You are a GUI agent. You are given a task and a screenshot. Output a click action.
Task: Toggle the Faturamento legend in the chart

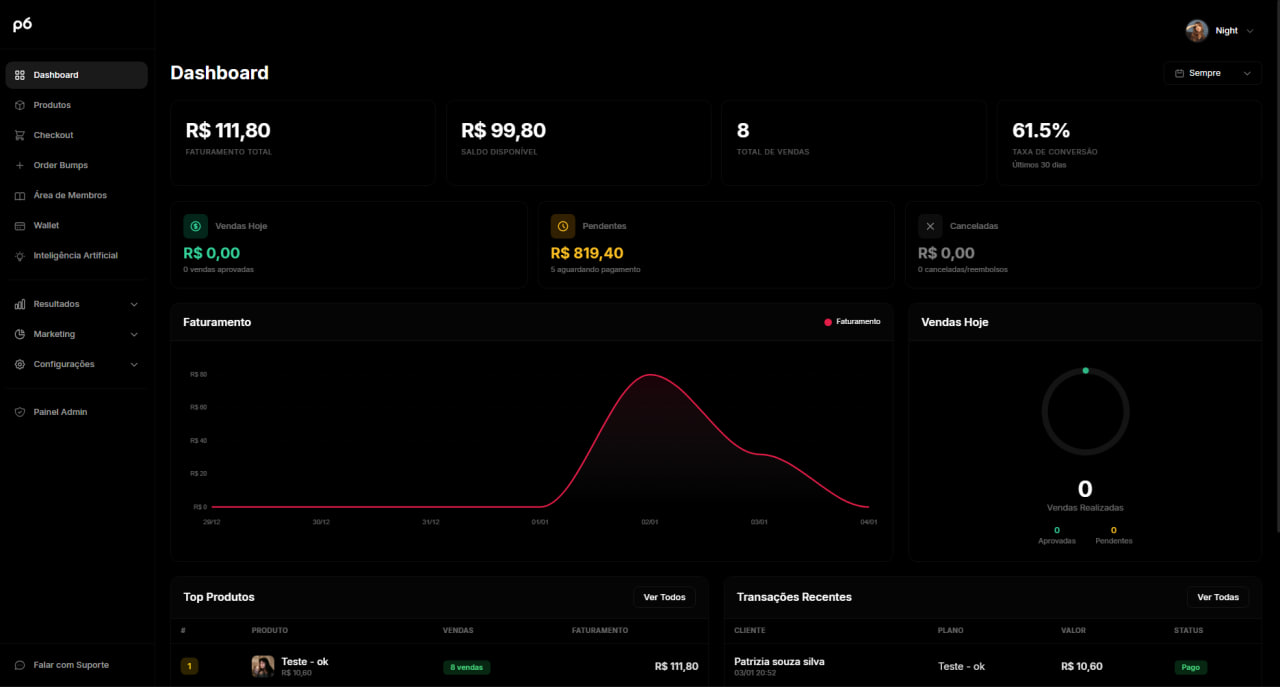[853, 322]
